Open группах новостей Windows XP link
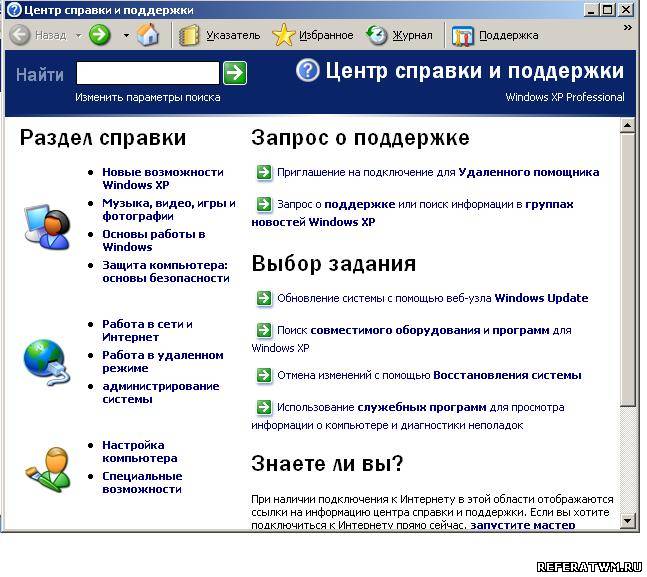Viewport: 647px width, 577px height. coord(413,213)
